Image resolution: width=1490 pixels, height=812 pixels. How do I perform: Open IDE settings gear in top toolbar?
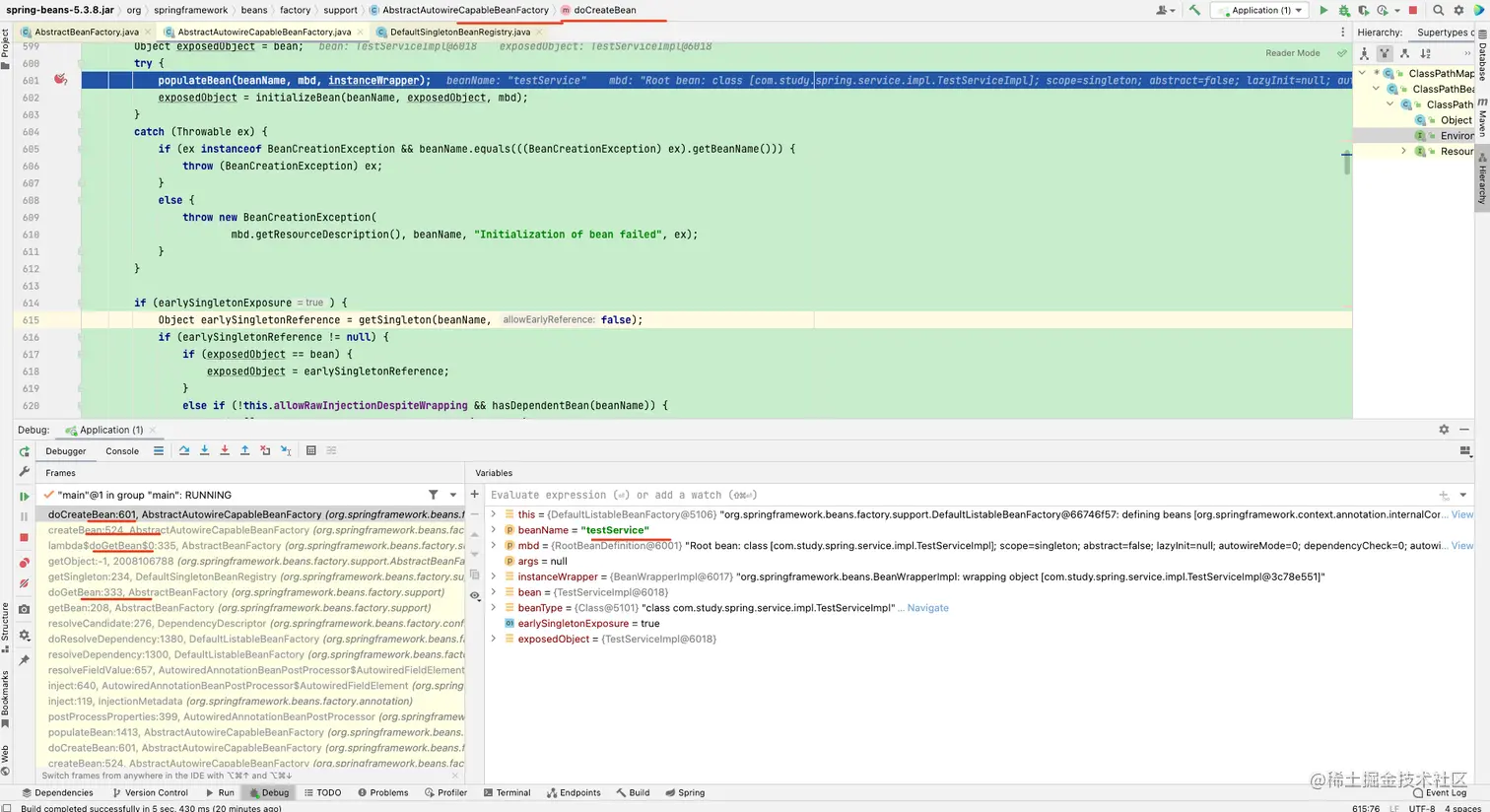coord(1459,10)
